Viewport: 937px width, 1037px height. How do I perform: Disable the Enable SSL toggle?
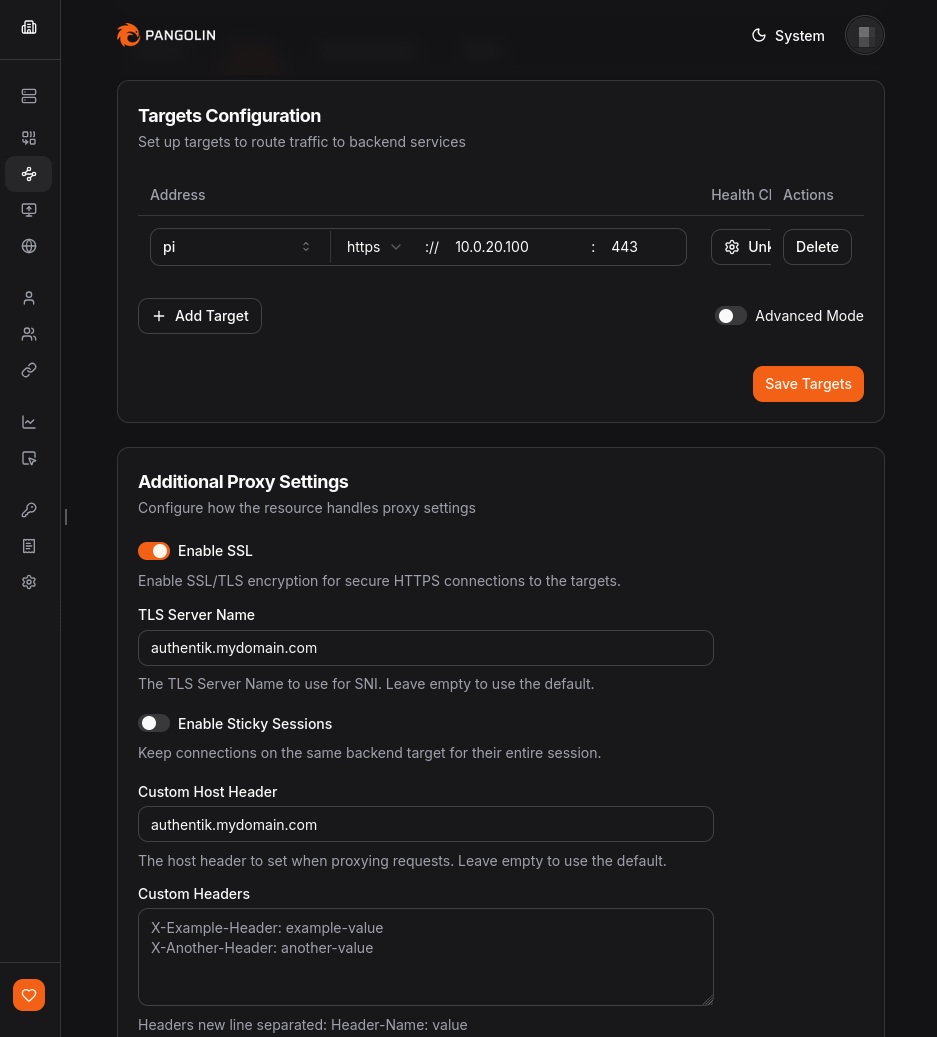tap(154, 551)
